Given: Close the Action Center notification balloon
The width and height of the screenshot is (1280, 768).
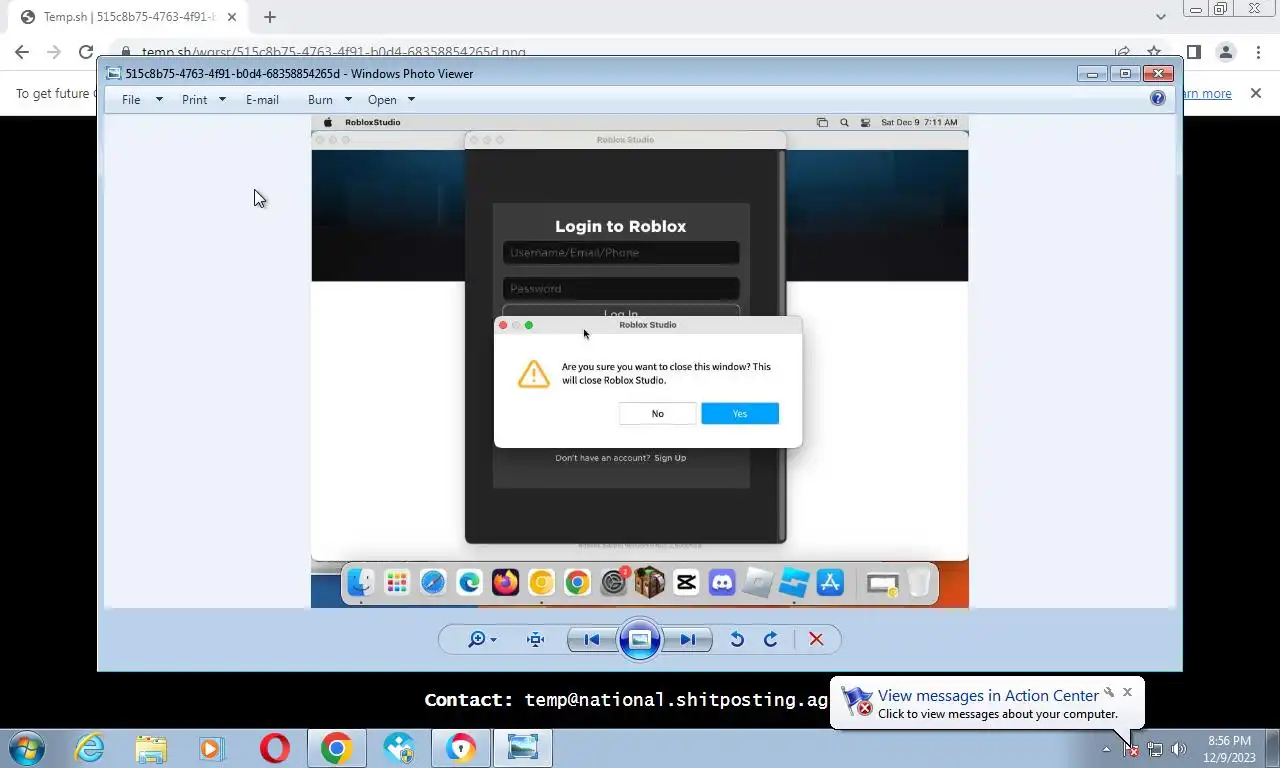Looking at the screenshot, I should click(1127, 692).
